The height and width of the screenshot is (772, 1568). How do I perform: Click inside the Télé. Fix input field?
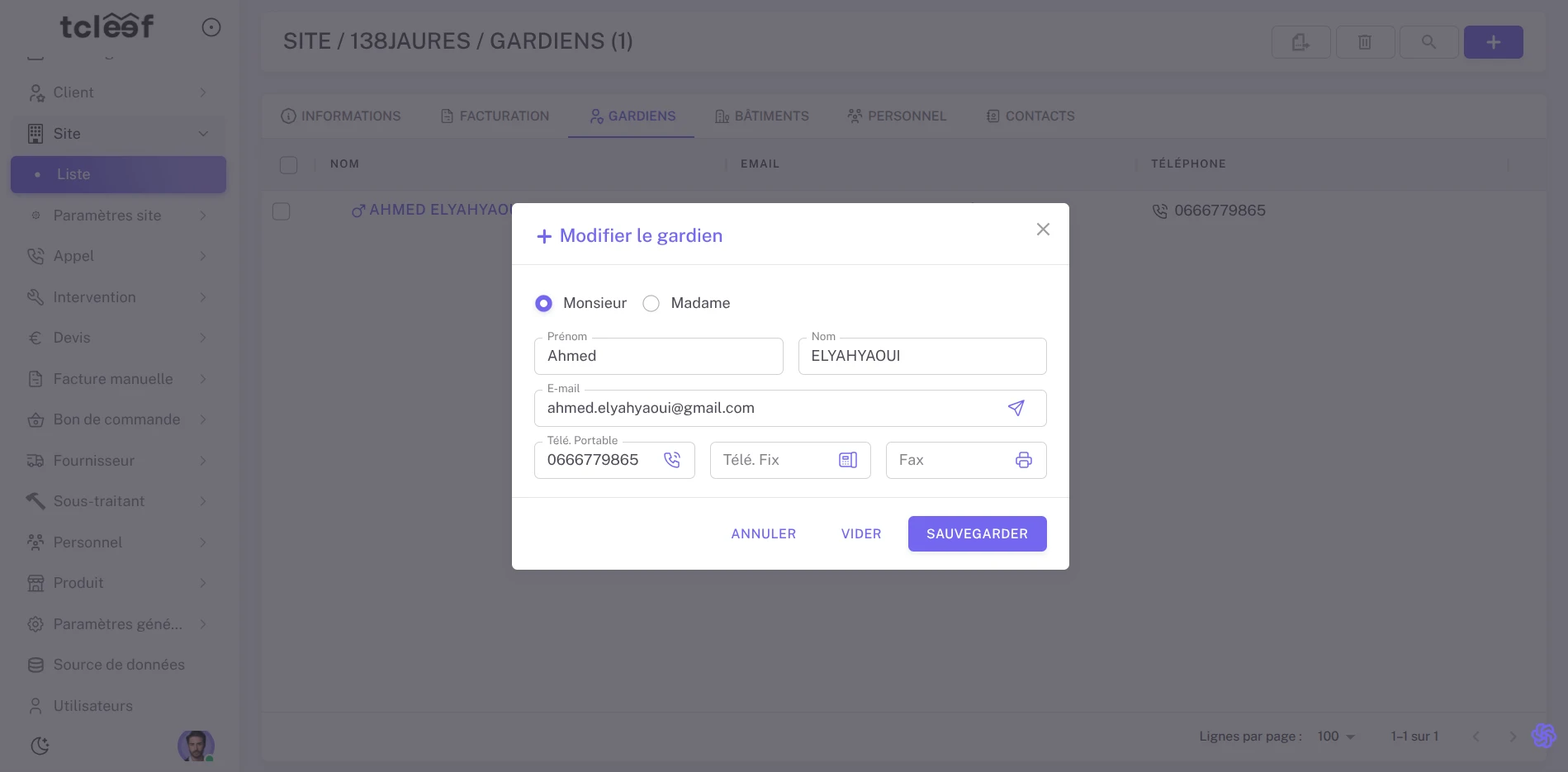[x=776, y=460]
